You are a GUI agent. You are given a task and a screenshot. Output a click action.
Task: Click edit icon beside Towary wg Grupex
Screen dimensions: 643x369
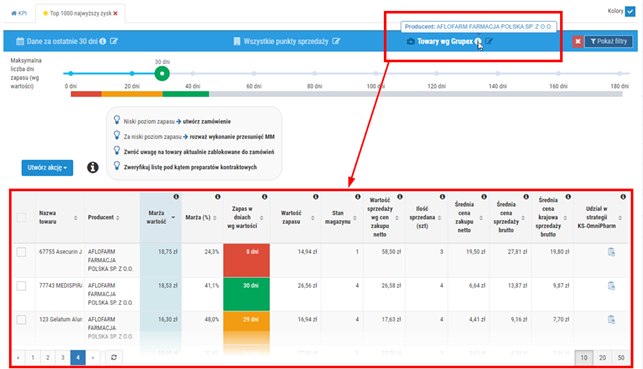tap(489, 41)
